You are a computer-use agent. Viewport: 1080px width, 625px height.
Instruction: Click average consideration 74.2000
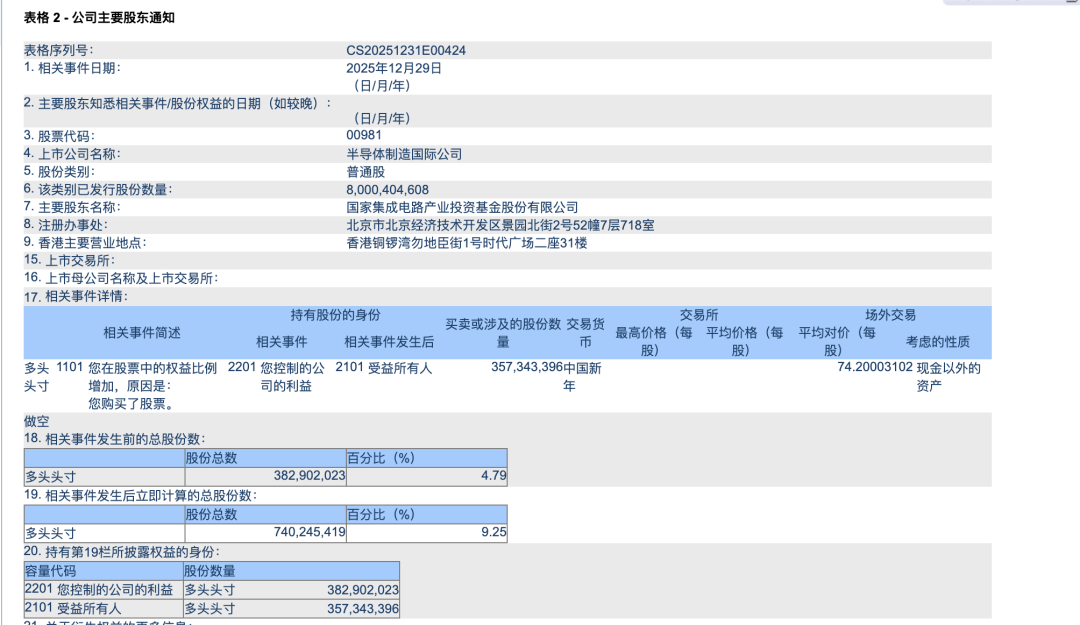(862, 367)
